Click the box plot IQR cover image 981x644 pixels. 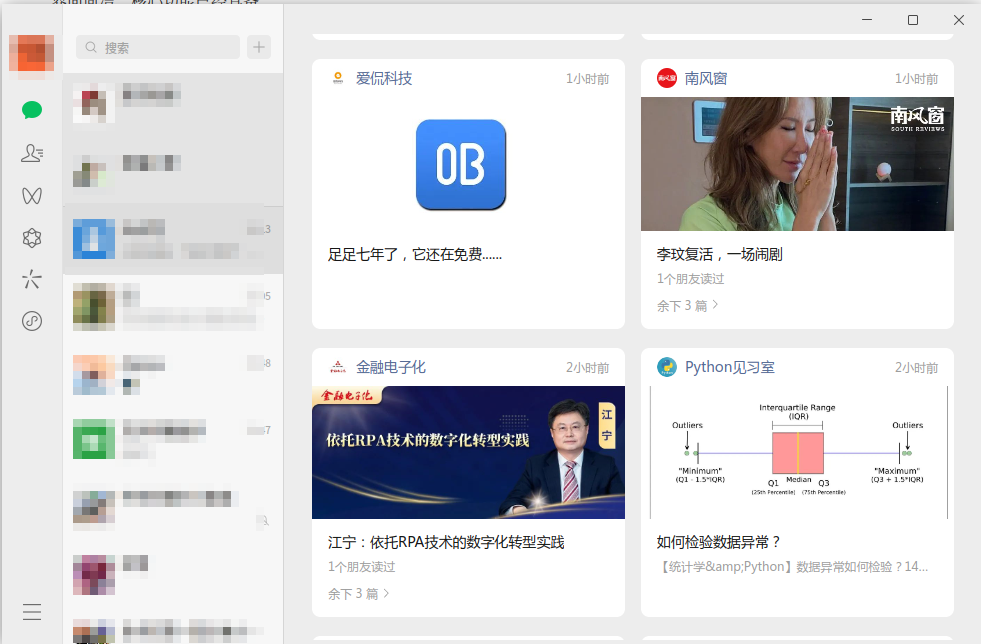(x=797, y=452)
